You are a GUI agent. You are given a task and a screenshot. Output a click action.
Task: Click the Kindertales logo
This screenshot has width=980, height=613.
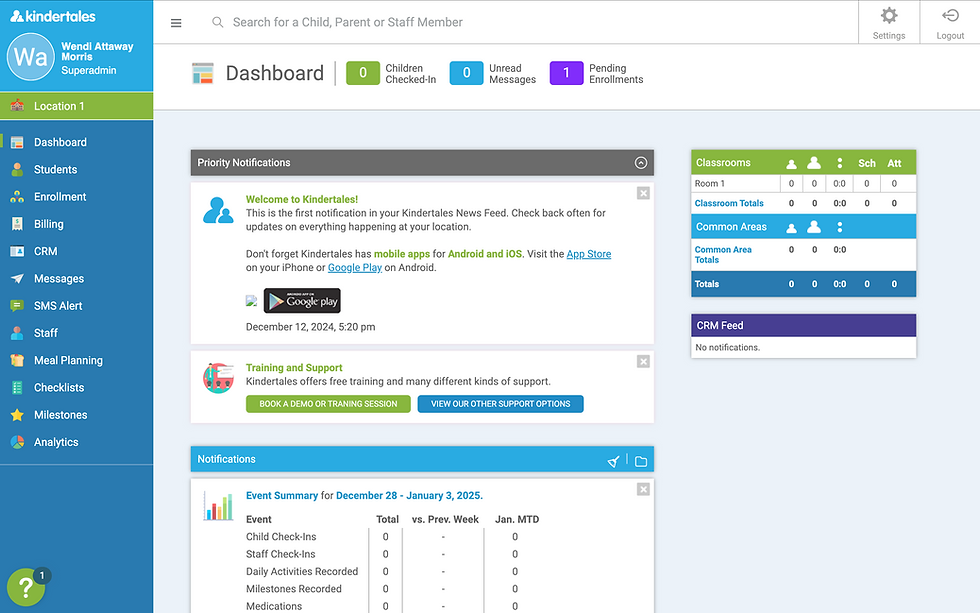tap(53, 16)
